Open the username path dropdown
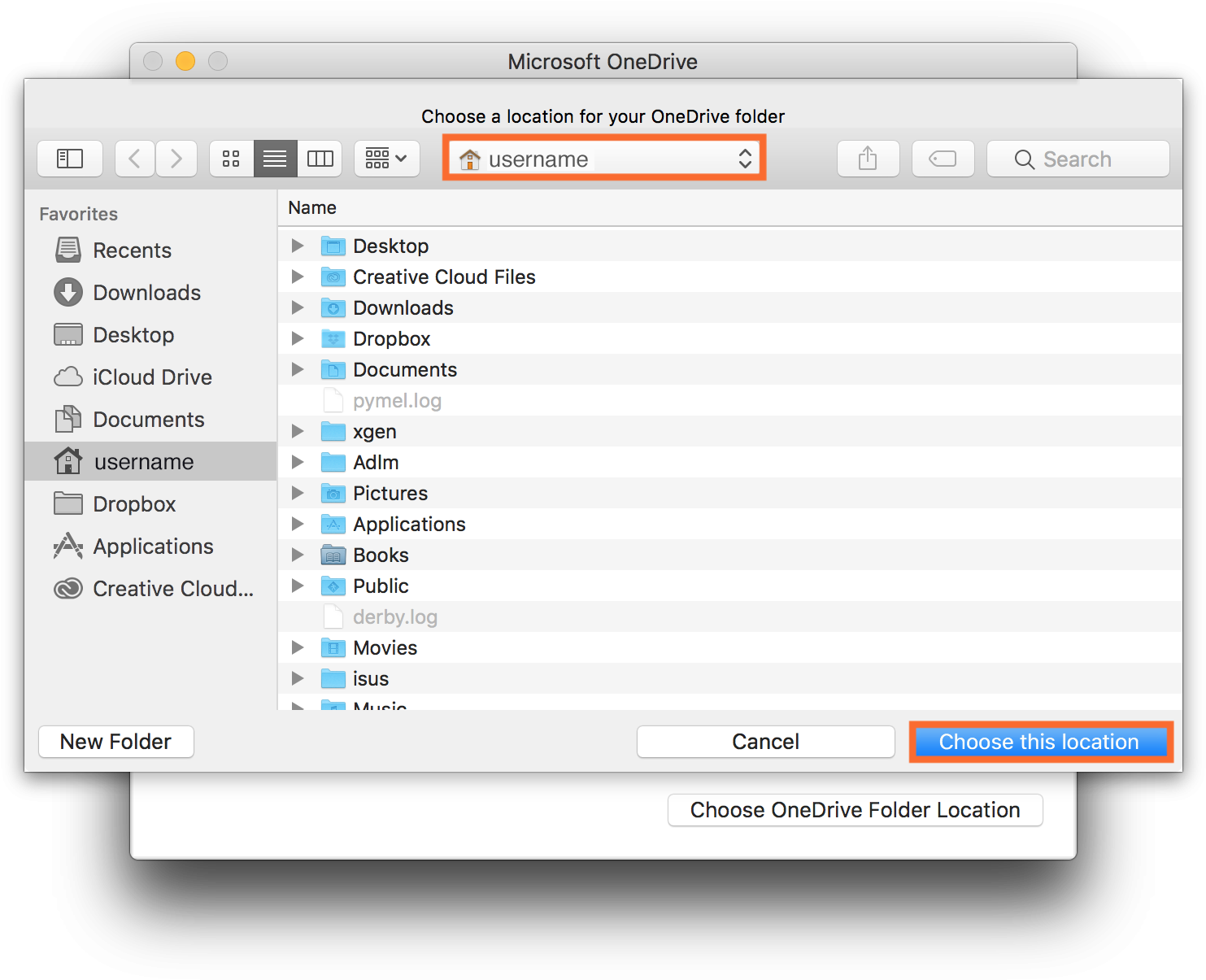Screen dimensions: 1206x980 (x=604, y=159)
